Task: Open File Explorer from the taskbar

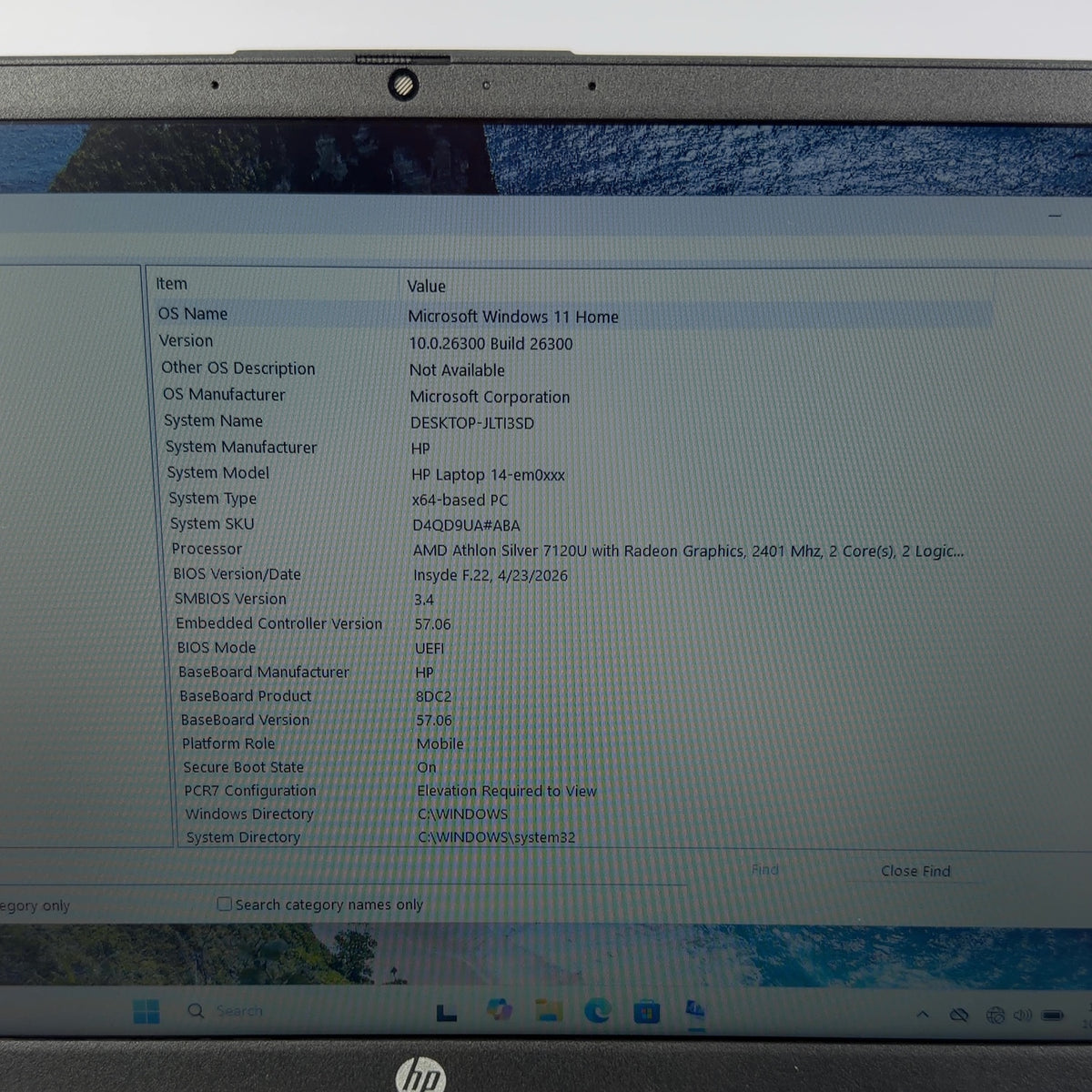Action: [x=548, y=1010]
